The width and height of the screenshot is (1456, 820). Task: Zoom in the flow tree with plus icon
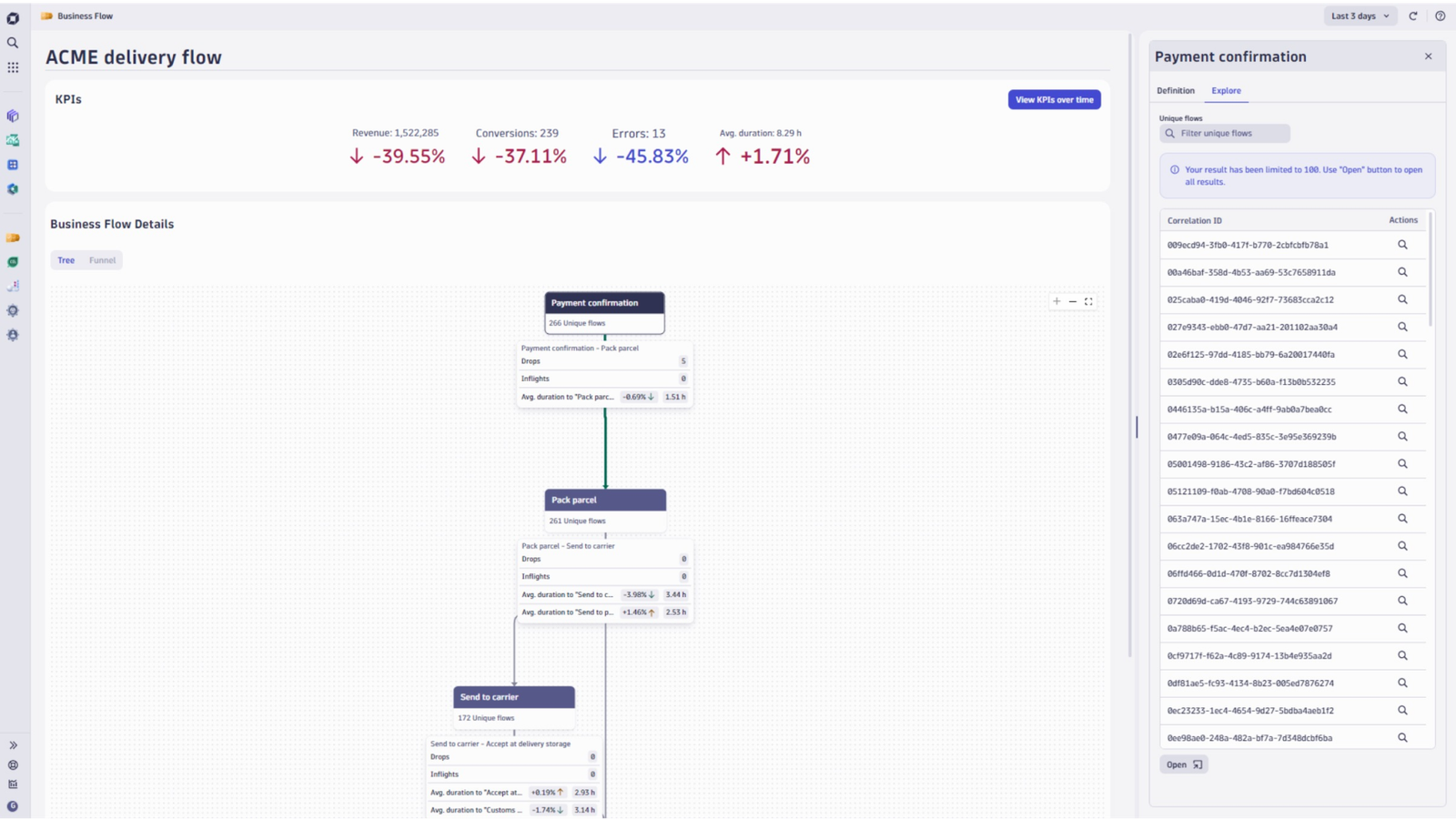coord(1057,301)
